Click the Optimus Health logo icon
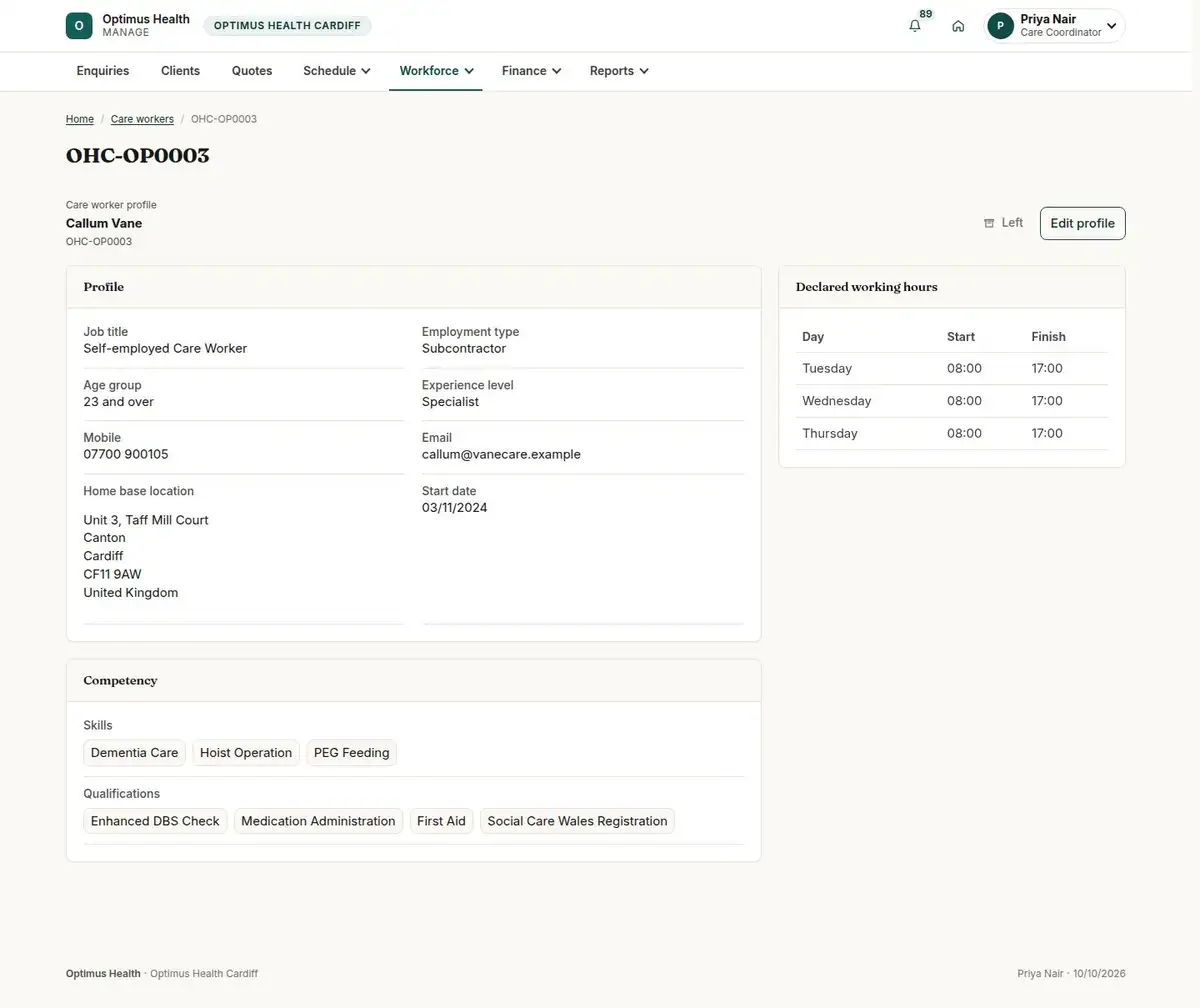This screenshot has width=1200, height=1008. [x=79, y=26]
